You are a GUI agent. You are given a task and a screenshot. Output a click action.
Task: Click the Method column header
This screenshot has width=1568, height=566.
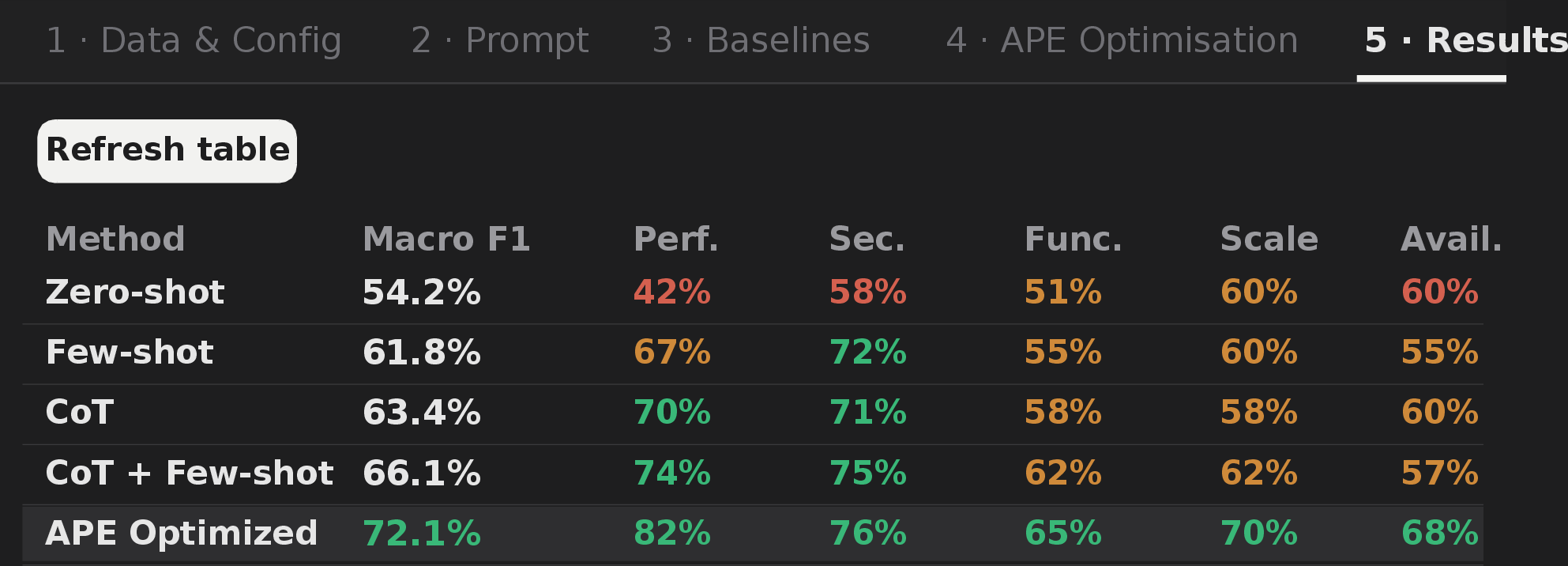115,239
